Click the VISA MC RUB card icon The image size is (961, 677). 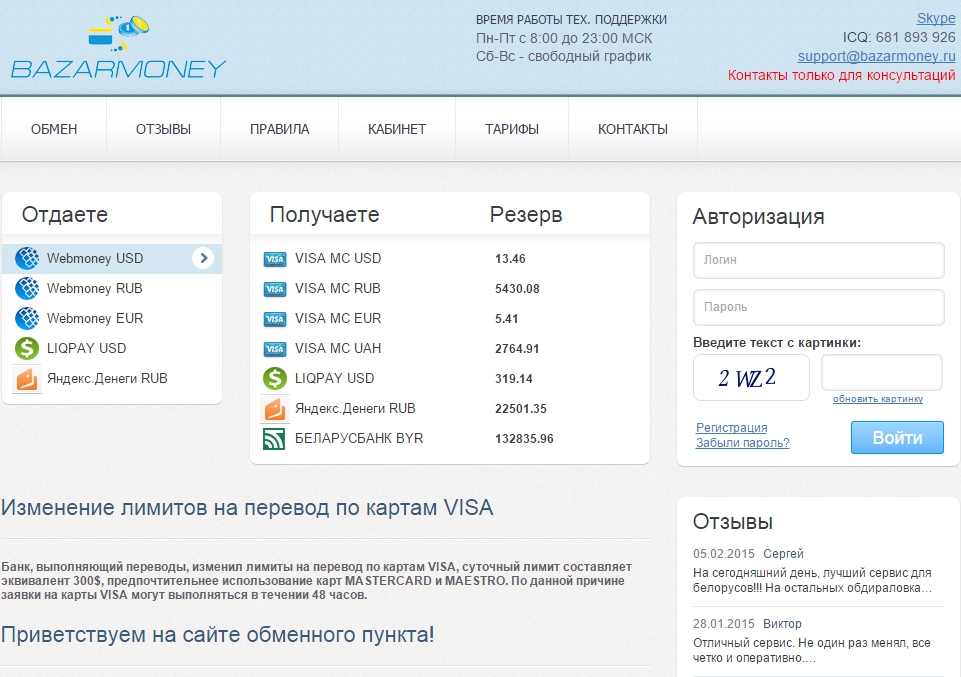(275, 289)
